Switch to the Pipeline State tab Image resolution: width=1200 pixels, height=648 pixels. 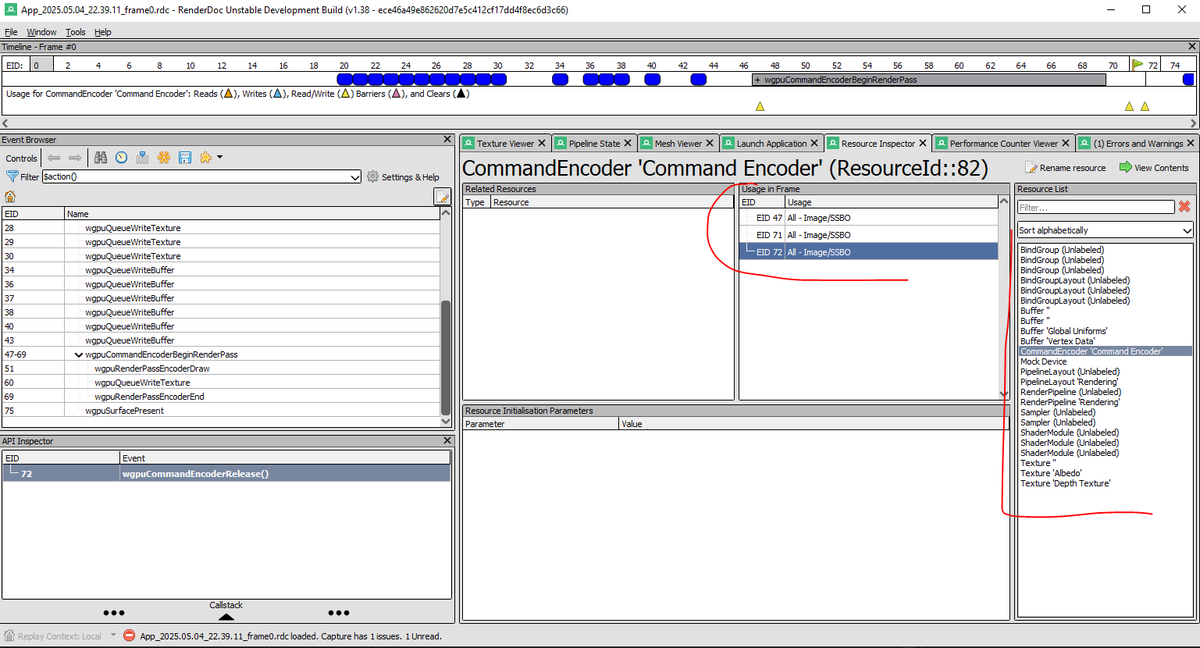tap(594, 144)
